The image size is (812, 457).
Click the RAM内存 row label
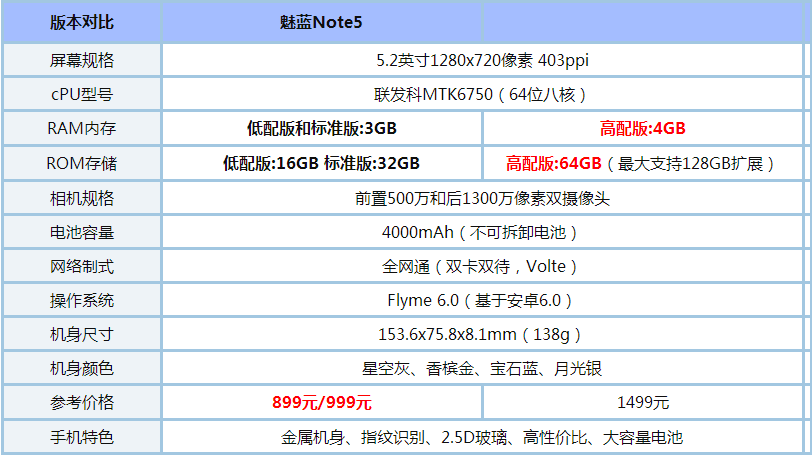(82, 128)
